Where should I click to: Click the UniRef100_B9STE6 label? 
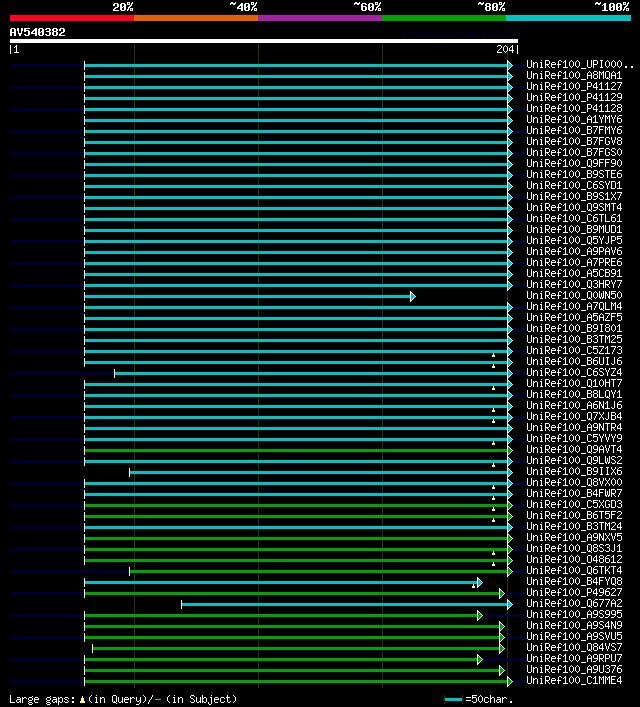pos(574,174)
